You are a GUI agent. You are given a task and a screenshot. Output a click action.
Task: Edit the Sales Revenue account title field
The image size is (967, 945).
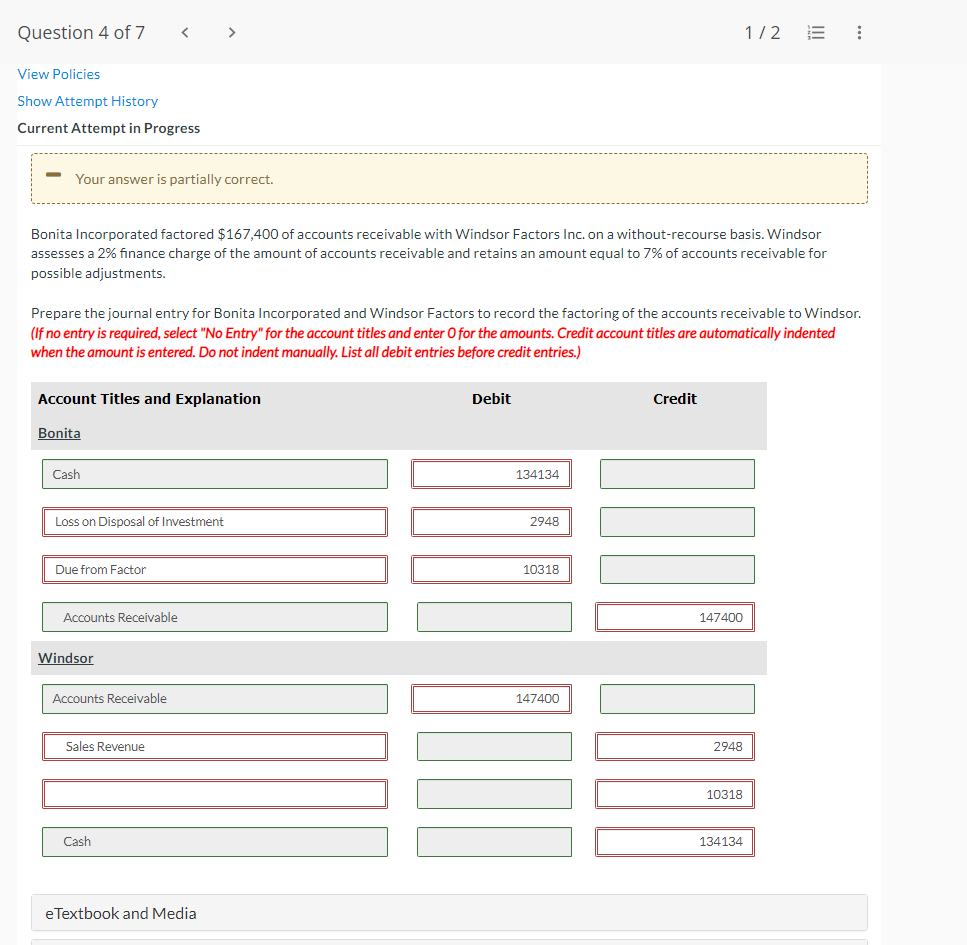(x=215, y=746)
